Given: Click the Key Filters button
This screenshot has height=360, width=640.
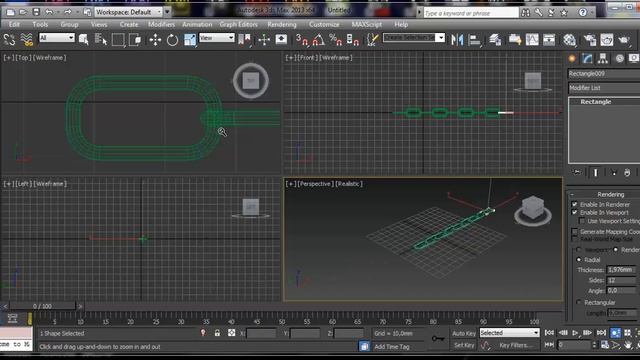Looking at the screenshot, I should [516, 345].
